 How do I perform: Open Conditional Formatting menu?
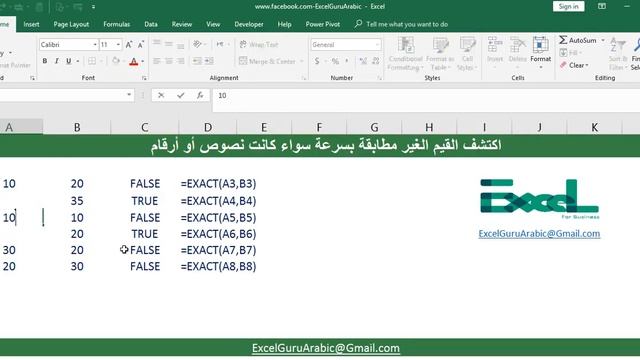pos(406,53)
